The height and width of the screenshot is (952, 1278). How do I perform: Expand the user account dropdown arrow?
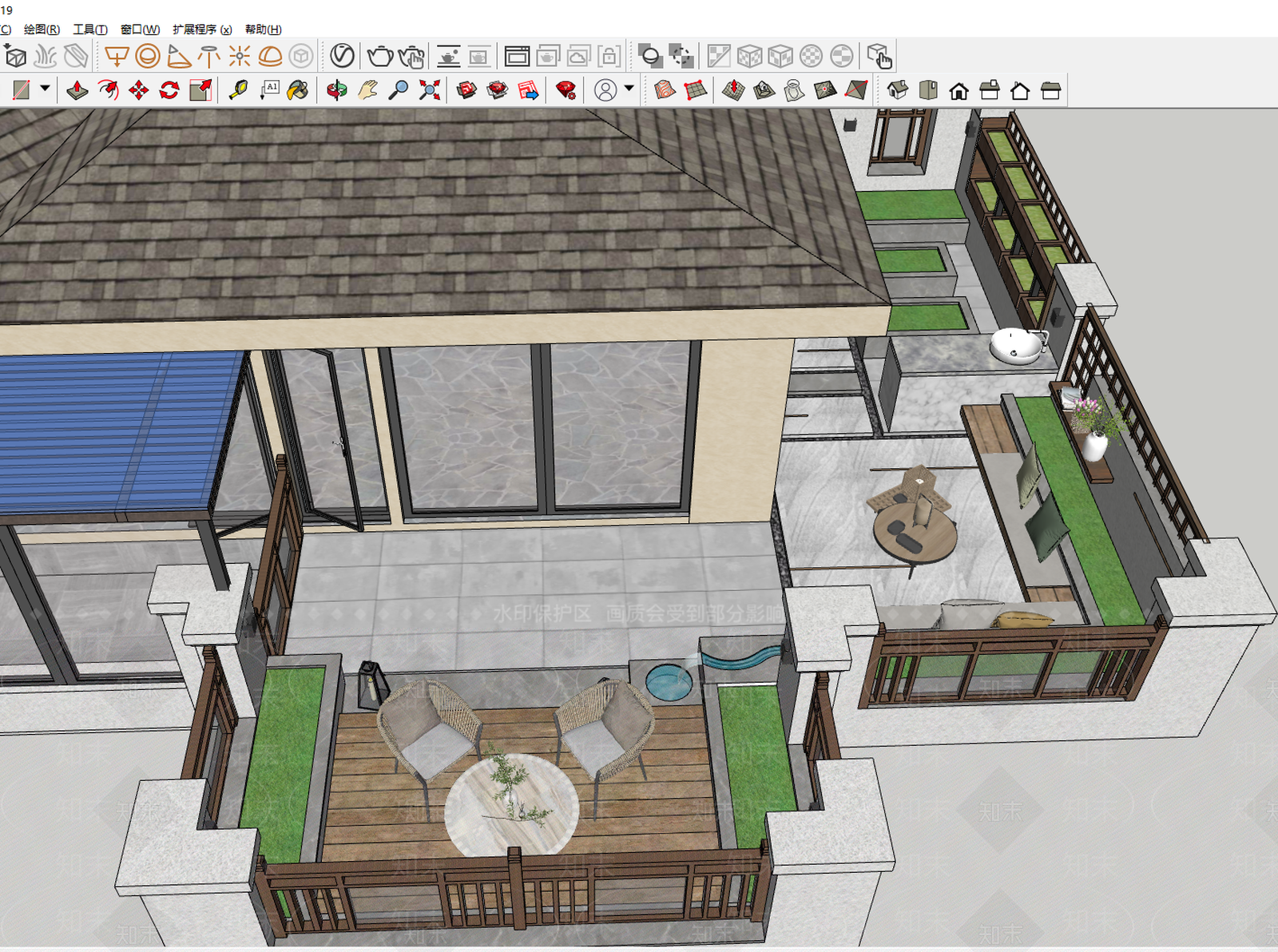click(x=629, y=89)
